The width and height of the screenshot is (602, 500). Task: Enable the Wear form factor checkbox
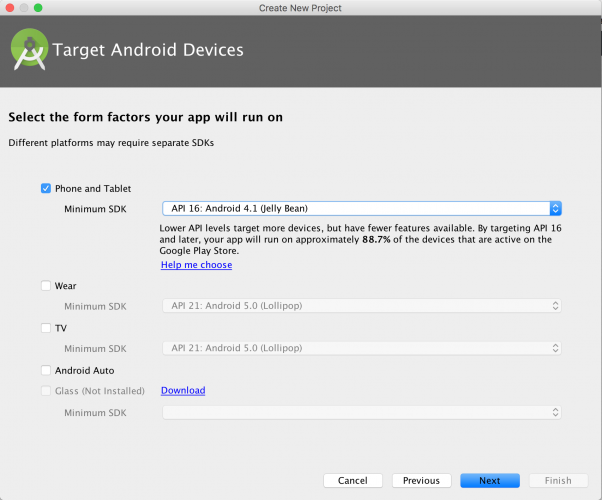click(x=46, y=286)
